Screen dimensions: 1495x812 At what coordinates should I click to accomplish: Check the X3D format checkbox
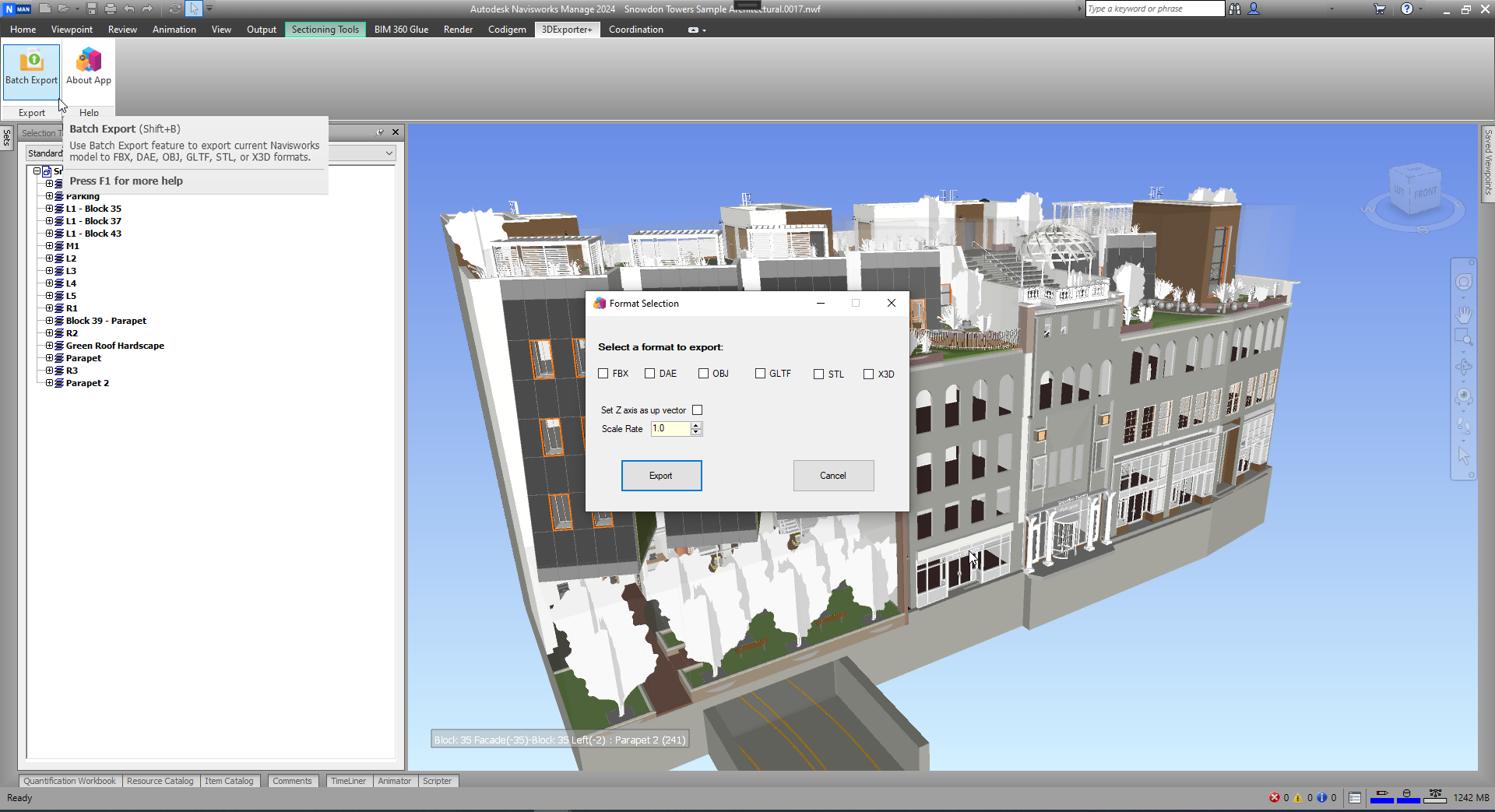click(868, 374)
